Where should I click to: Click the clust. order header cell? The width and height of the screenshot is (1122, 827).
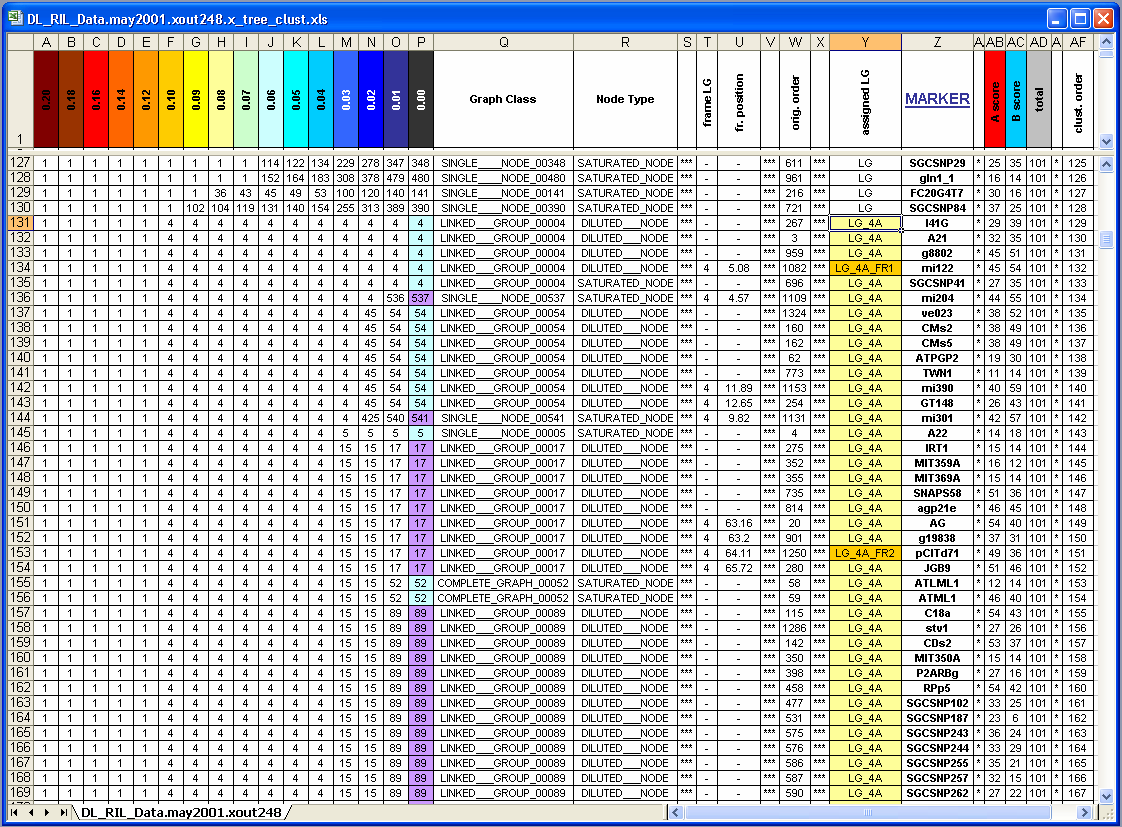point(1078,99)
